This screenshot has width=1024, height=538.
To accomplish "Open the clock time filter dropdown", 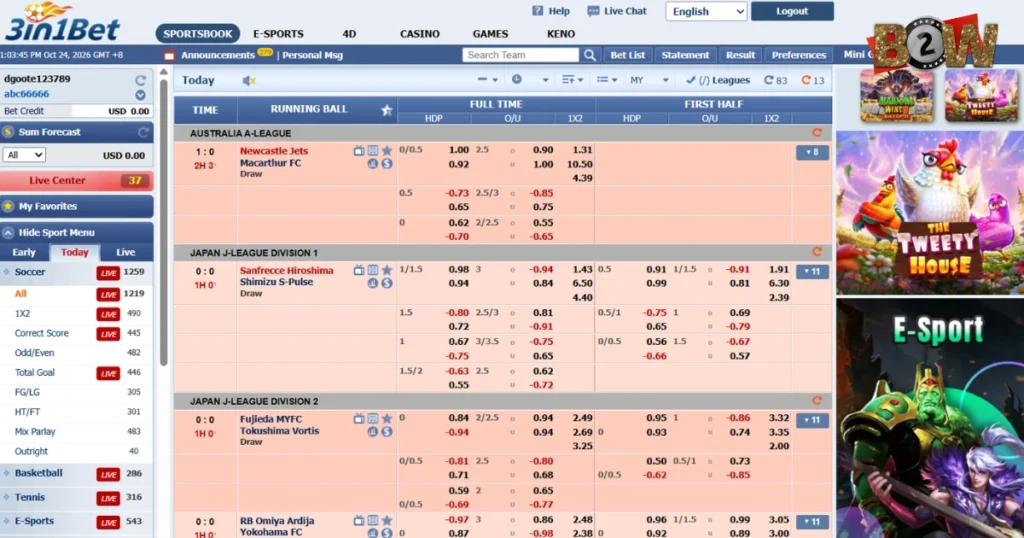I will 531,80.
